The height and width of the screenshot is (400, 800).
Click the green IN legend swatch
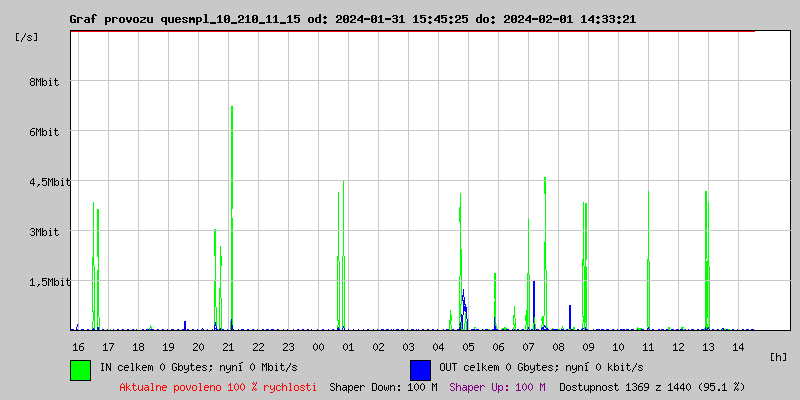click(80, 369)
